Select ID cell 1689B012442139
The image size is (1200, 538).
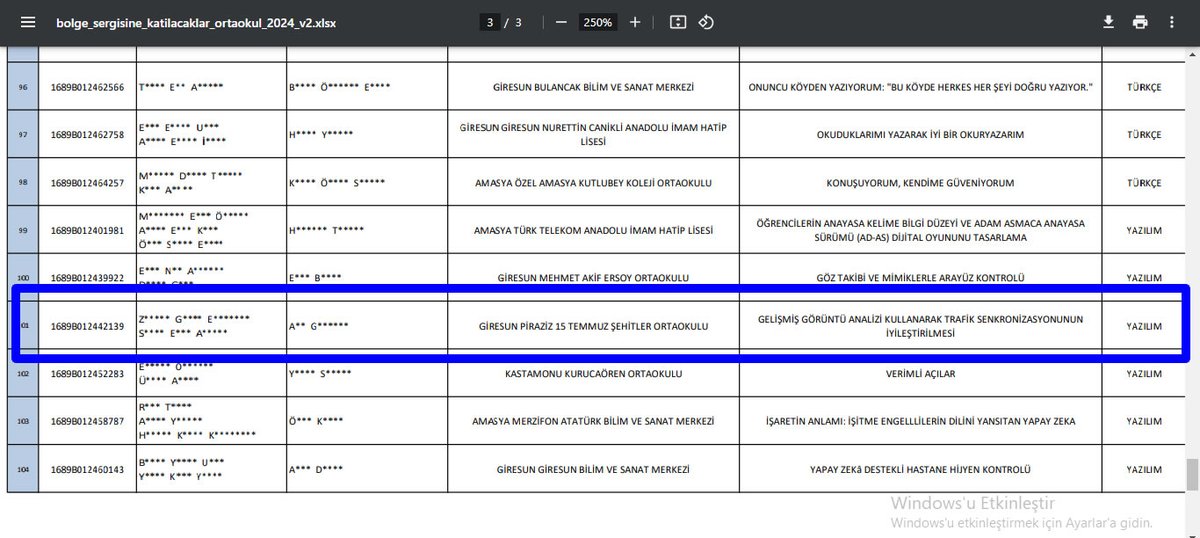coord(88,326)
